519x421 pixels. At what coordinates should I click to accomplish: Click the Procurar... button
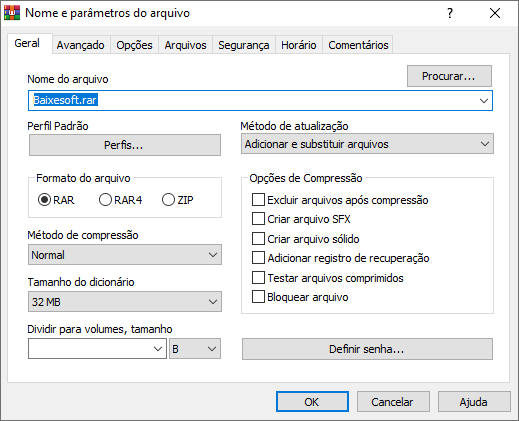449,76
